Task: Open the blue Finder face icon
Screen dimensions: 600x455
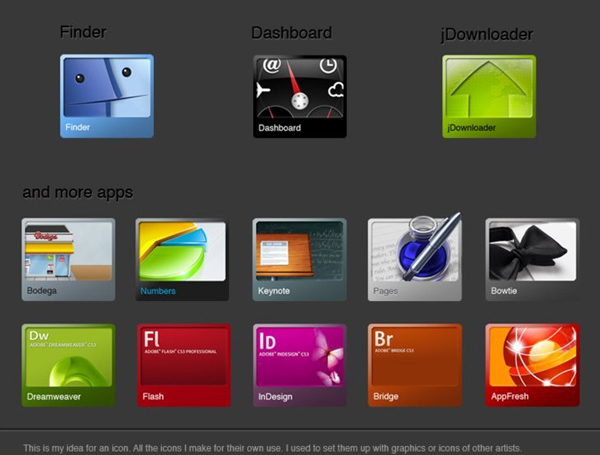Action: click(x=107, y=96)
